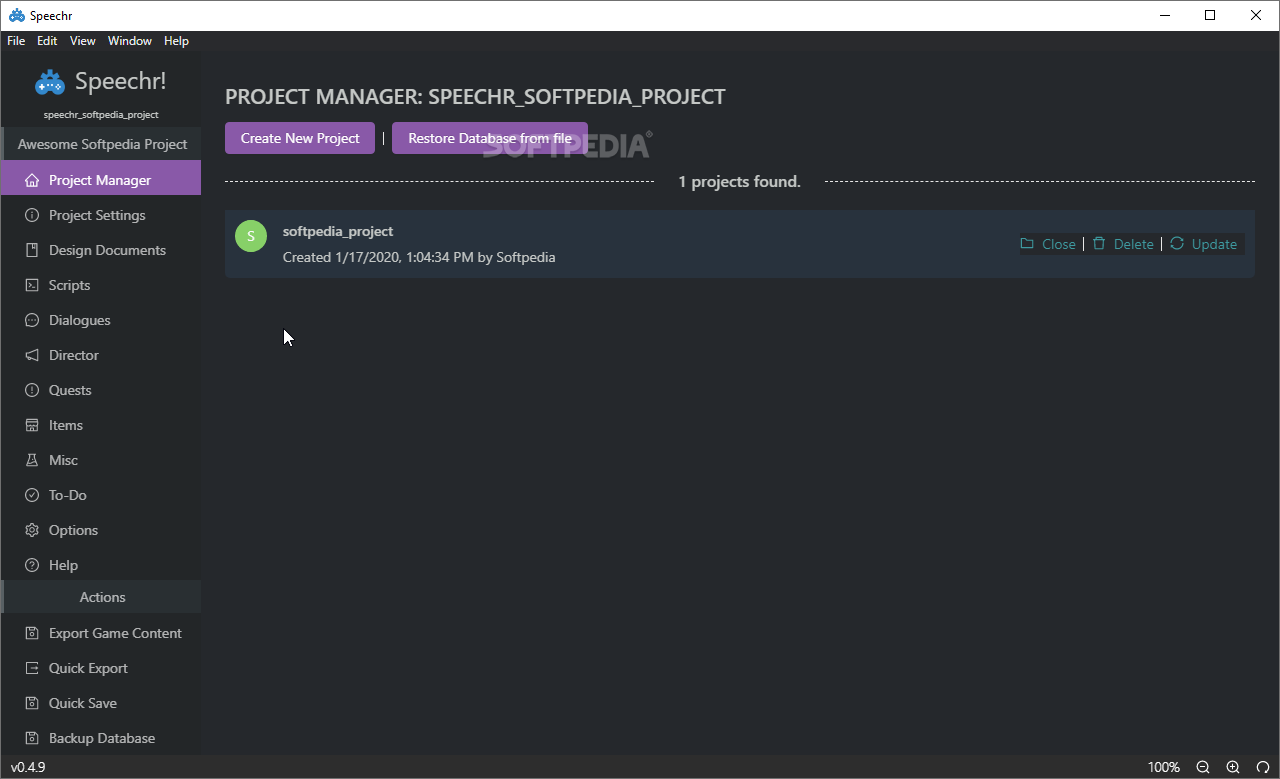
Task: Click the Awesome Softpedia Project header
Action: tap(102, 144)
